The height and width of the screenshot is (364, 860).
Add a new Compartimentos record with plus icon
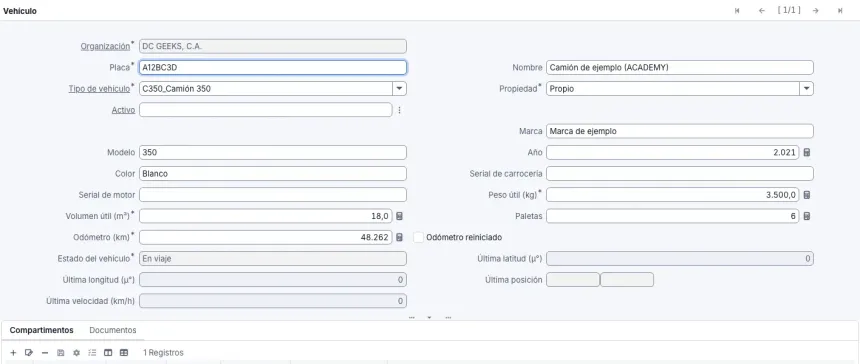point(14,352)
